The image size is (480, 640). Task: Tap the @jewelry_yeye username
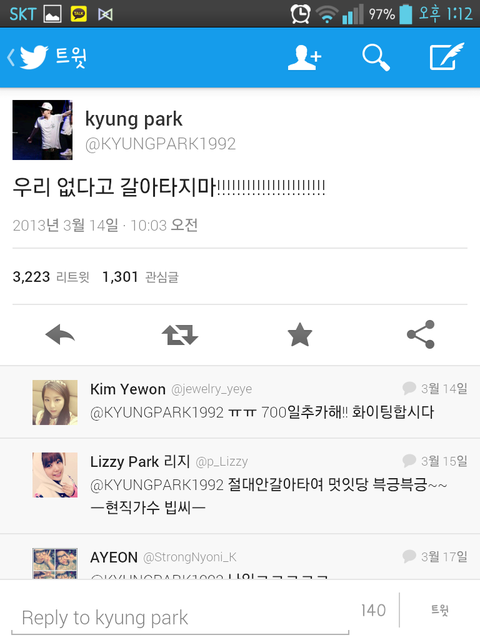pyautogui.click(x=211, y=389)
